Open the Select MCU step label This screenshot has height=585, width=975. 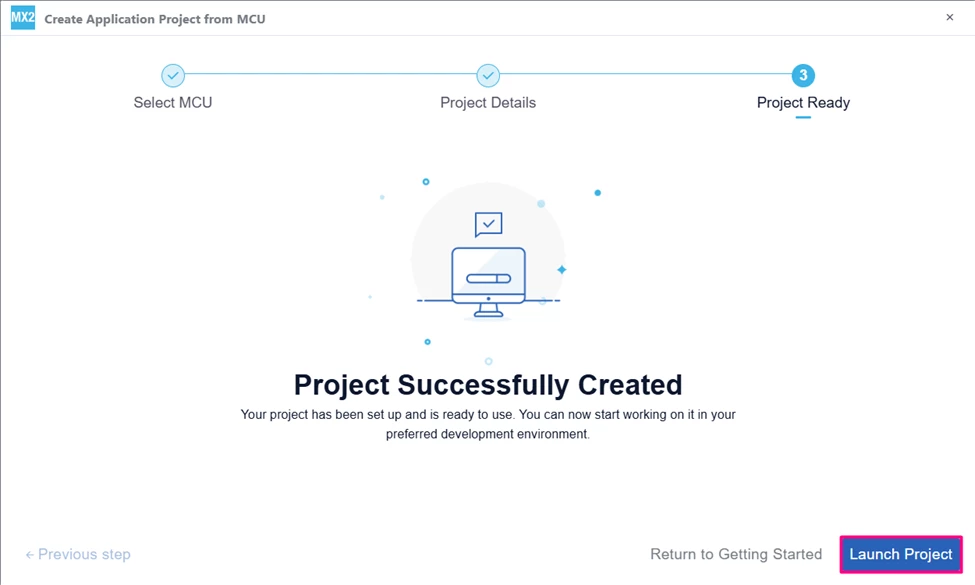(x=173, y=103)
